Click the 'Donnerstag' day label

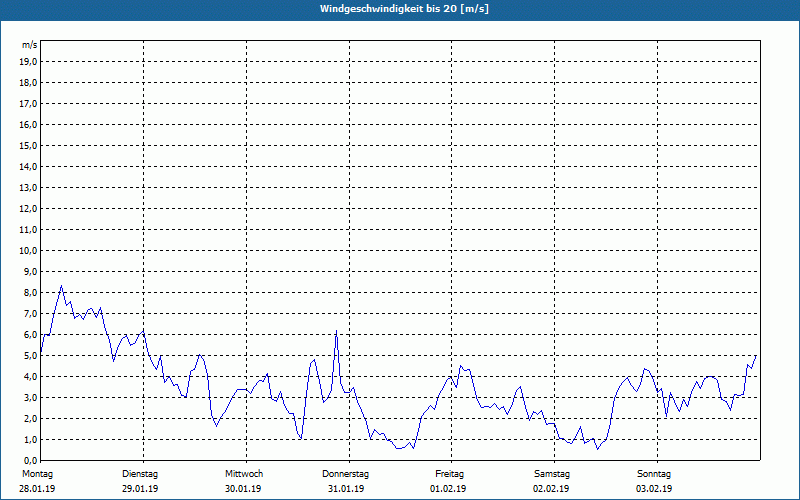tap(345, 474)
